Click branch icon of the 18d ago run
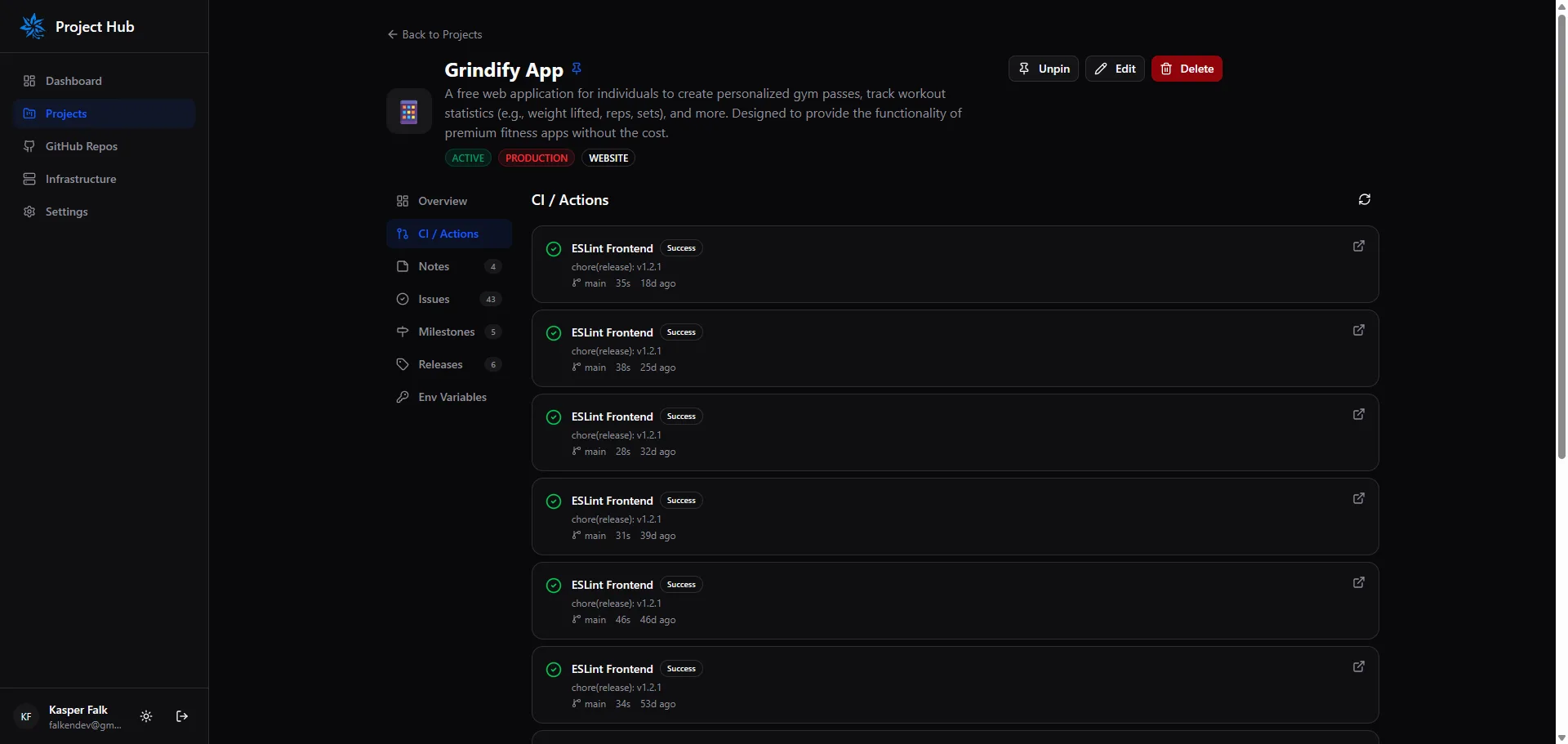 click(577, 283)
